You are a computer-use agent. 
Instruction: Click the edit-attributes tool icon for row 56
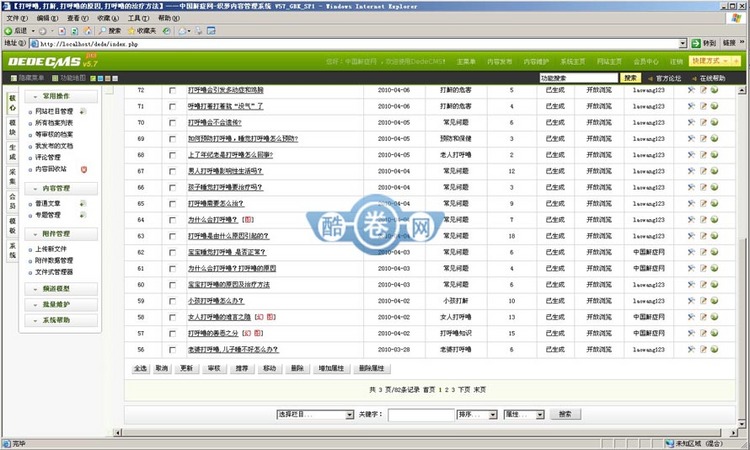click(x=691, y=350)
